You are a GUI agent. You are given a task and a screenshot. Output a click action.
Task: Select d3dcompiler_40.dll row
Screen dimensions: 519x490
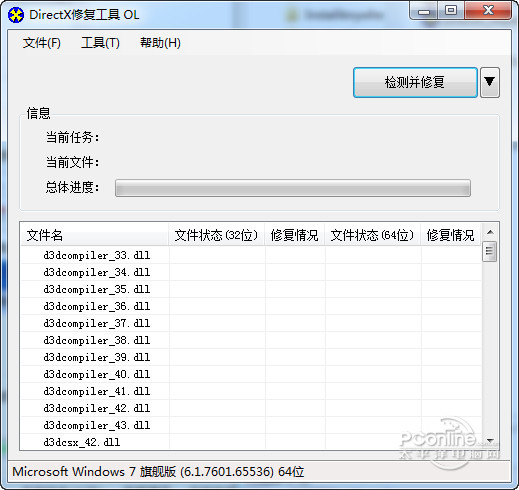[251, 374]
